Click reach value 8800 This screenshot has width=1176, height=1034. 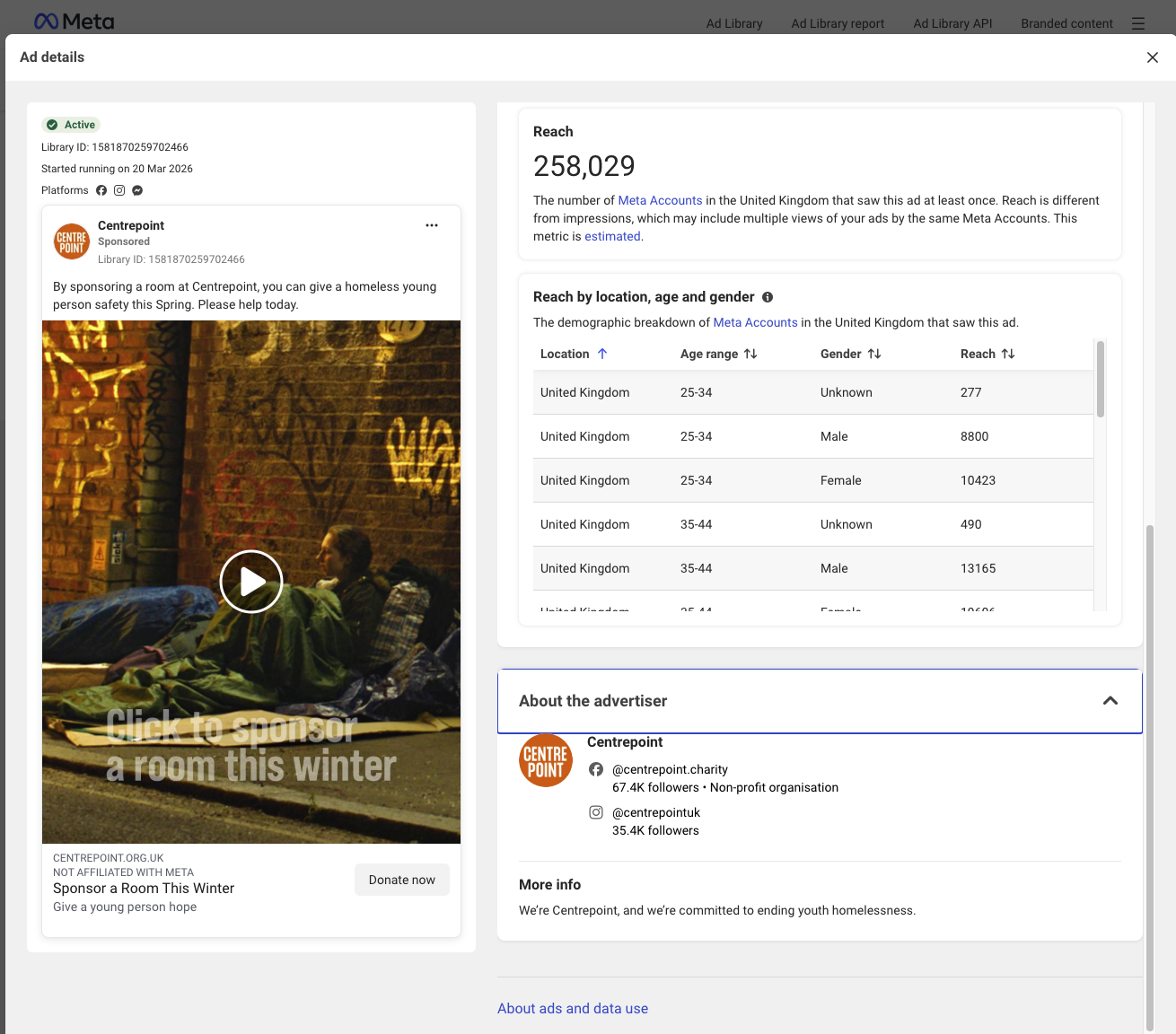(x=974, y=436)
